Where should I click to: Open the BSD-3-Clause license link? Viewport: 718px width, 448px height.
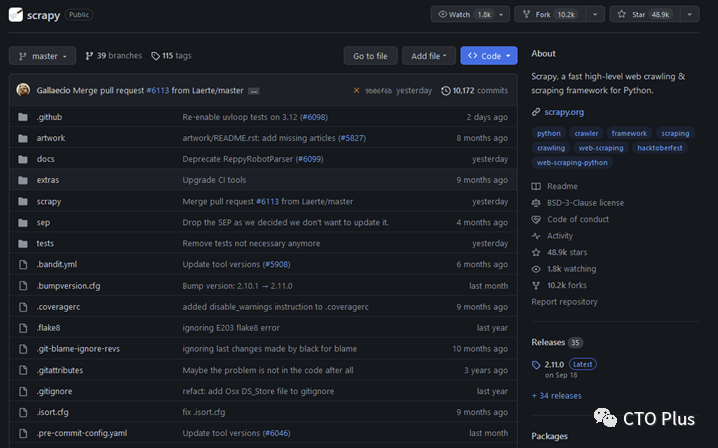(585, 203)
